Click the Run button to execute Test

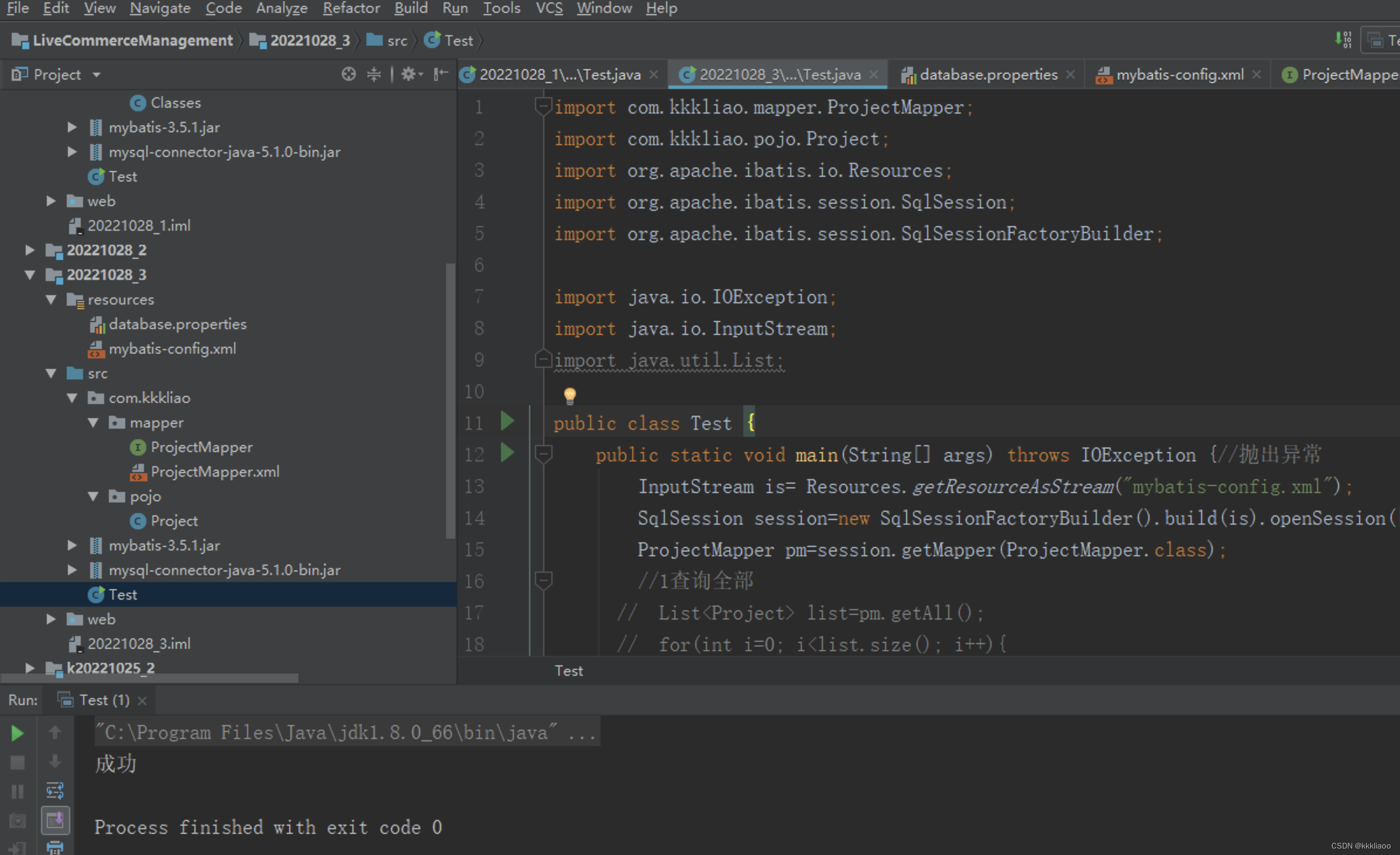point(18,733)
